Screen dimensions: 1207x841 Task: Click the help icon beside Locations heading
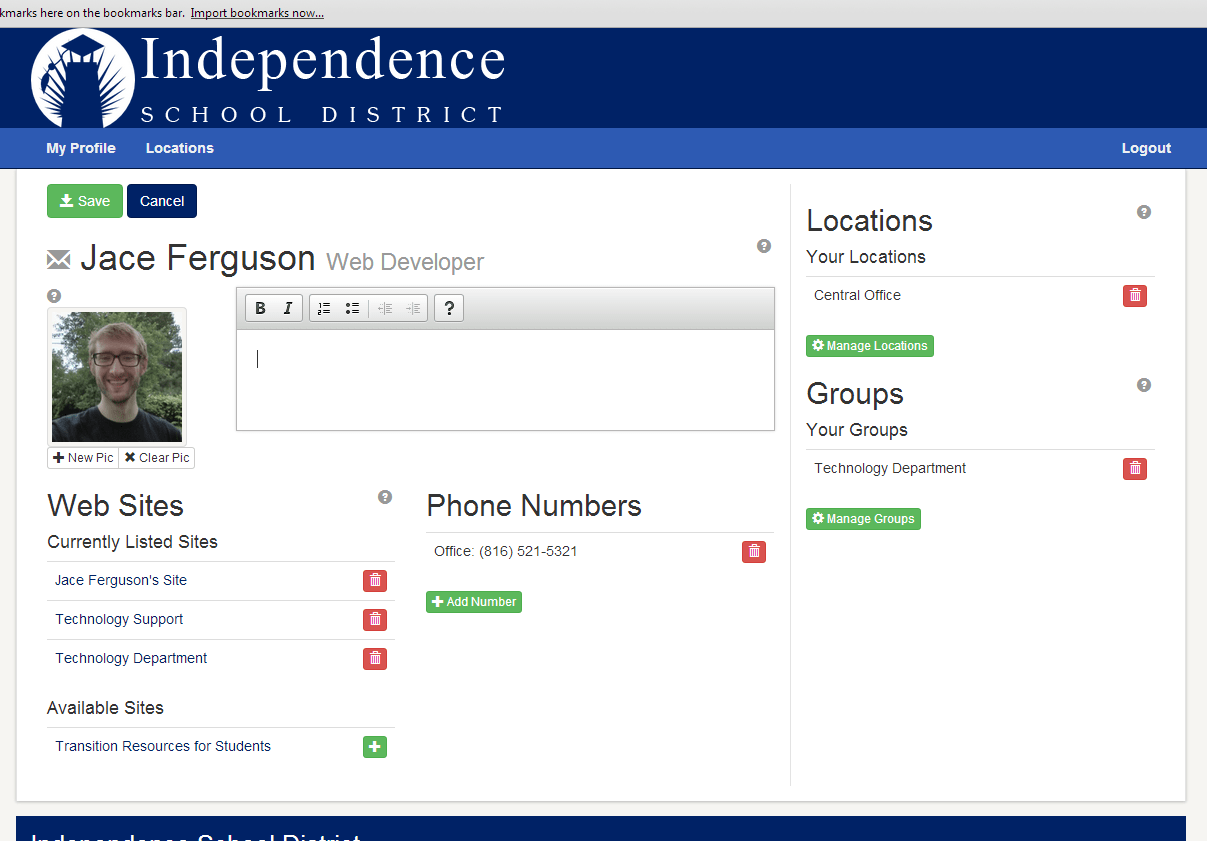coord(1144,212)
